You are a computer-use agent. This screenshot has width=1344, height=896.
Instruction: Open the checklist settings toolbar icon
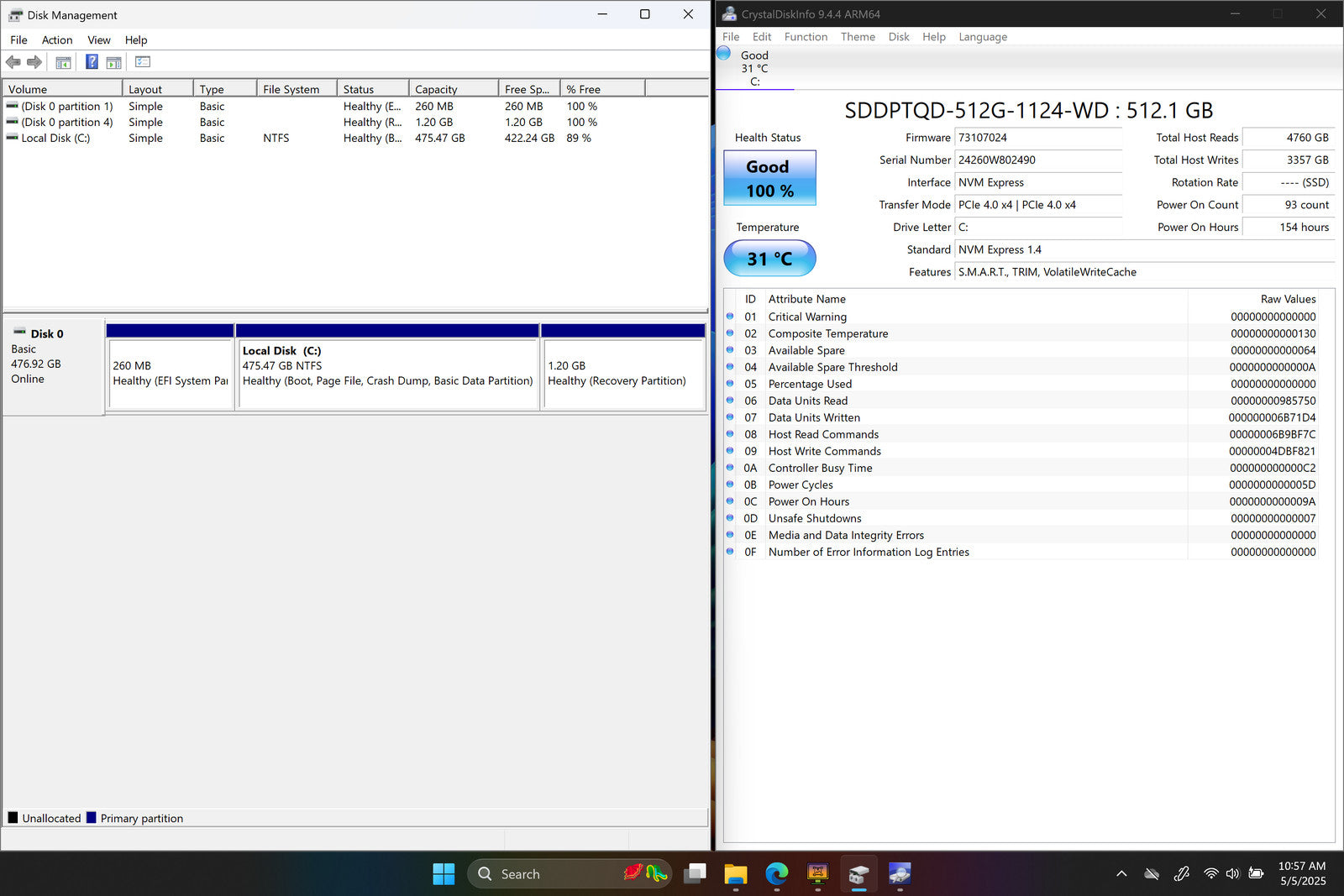143,62
